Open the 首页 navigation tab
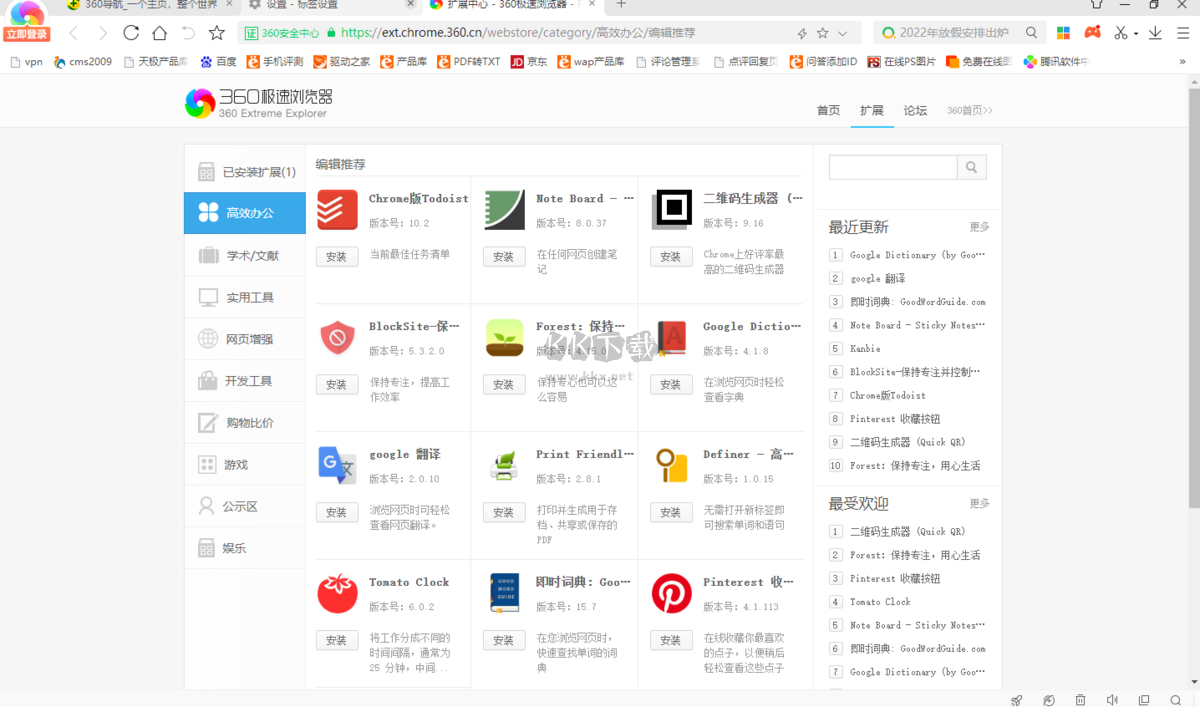This screenshot has width=1200, height=707. 829,111
